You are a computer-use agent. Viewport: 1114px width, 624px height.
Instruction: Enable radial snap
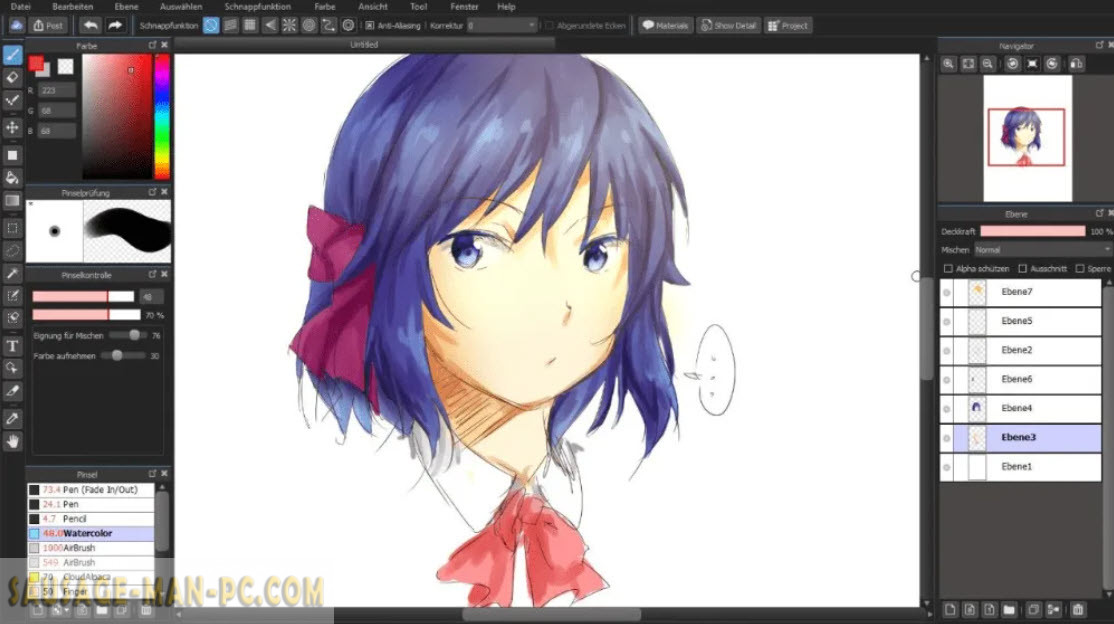pos(289,26)
